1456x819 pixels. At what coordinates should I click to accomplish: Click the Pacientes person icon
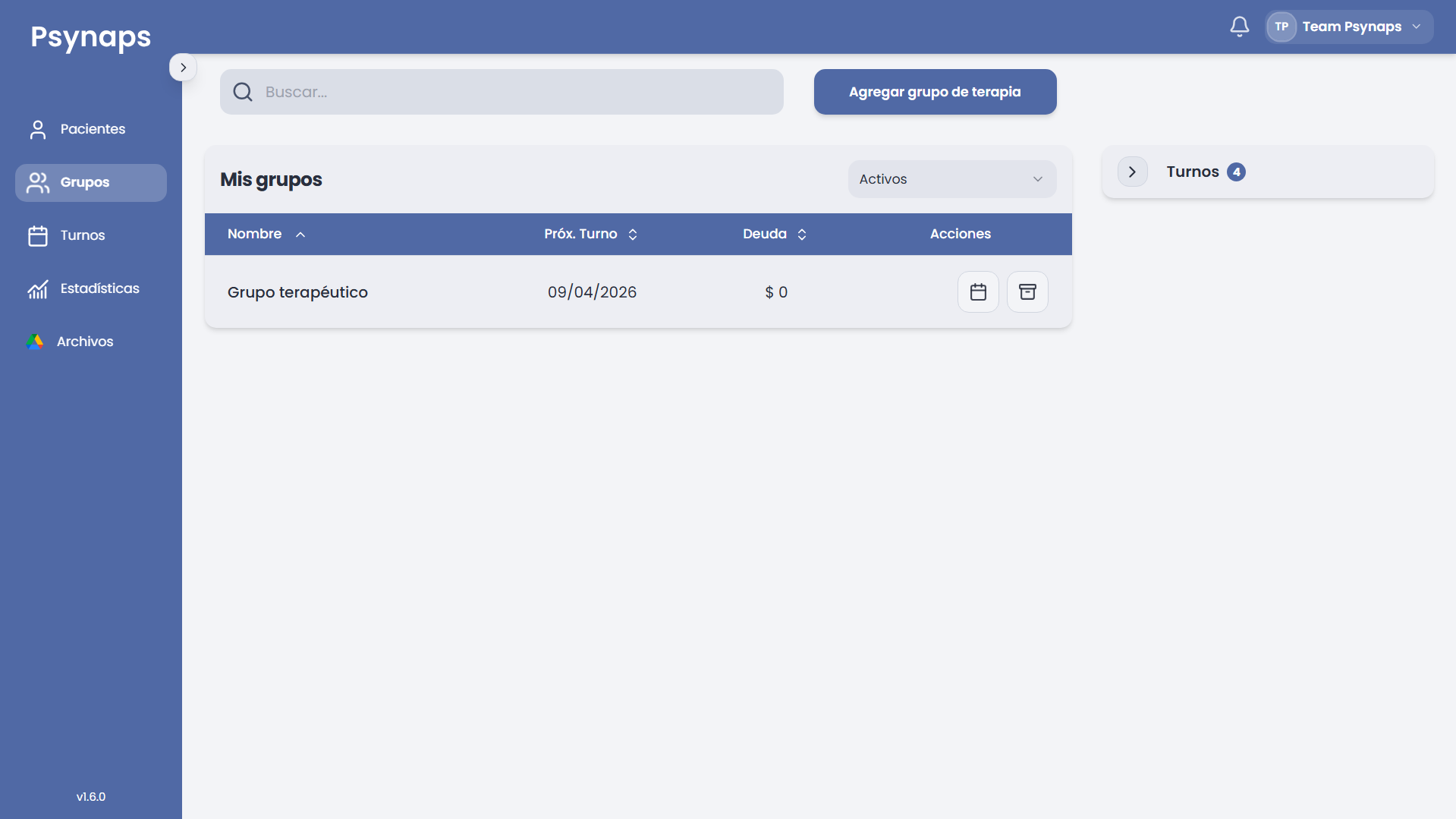tap(38, 130)
